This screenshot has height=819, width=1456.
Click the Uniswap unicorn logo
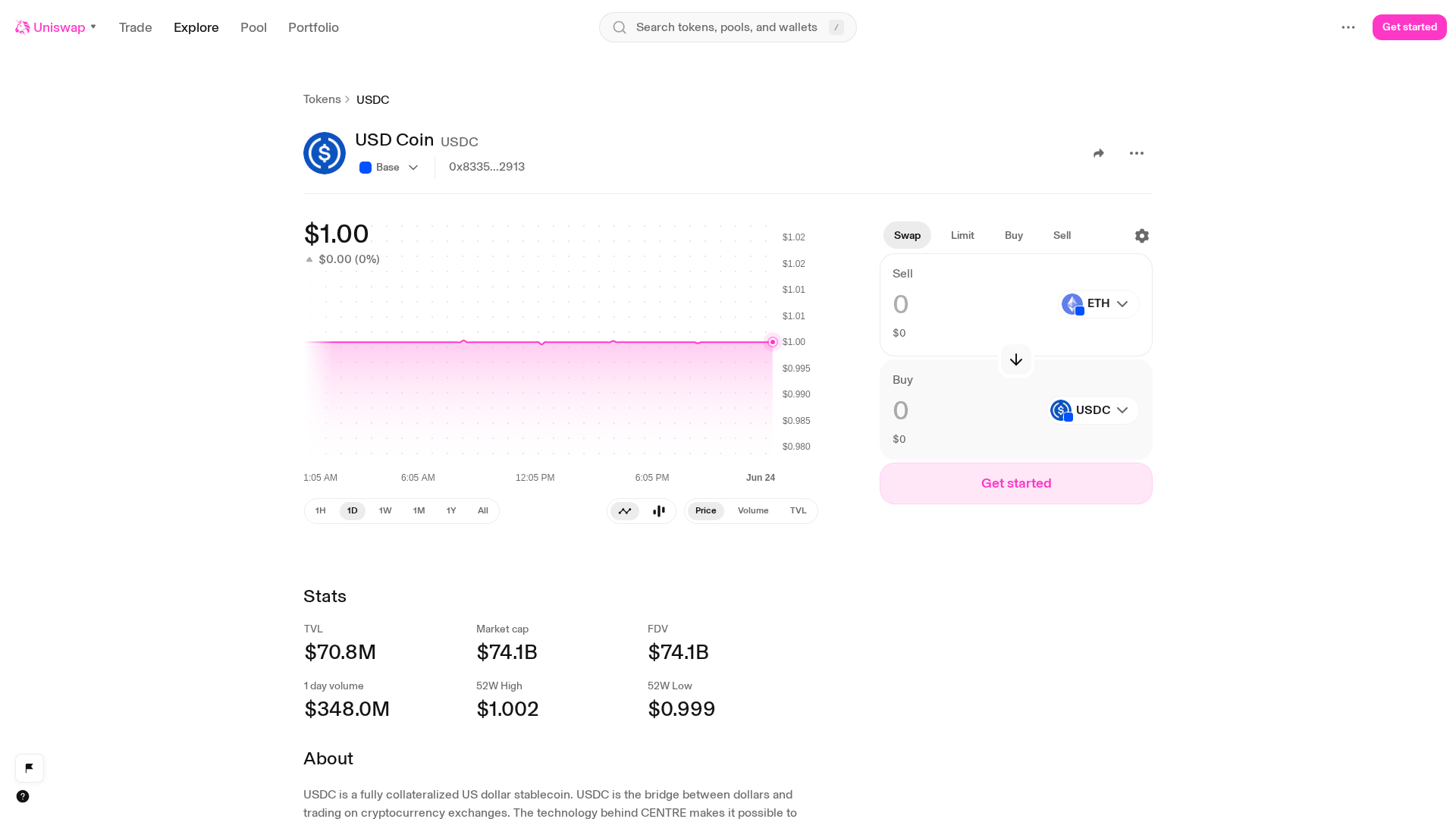point(23,27)
